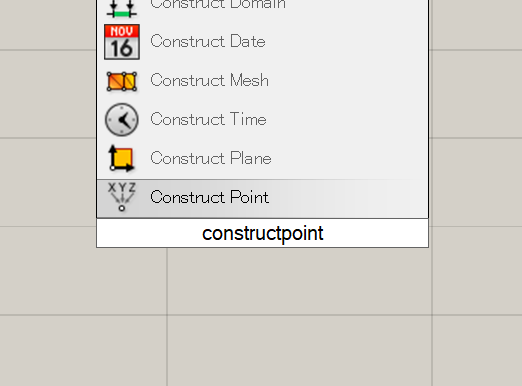Screen dimensions: 522x386
Task: Click blank space in the highlighted Construct Point row
Action: click(x=347, y=198)
